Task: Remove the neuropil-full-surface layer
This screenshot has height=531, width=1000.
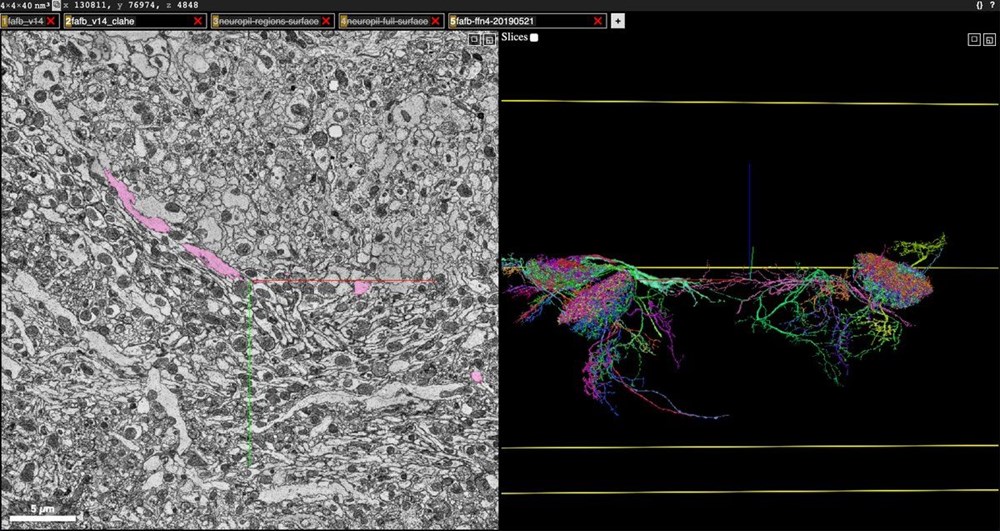Action: click(x=436, y=21)
